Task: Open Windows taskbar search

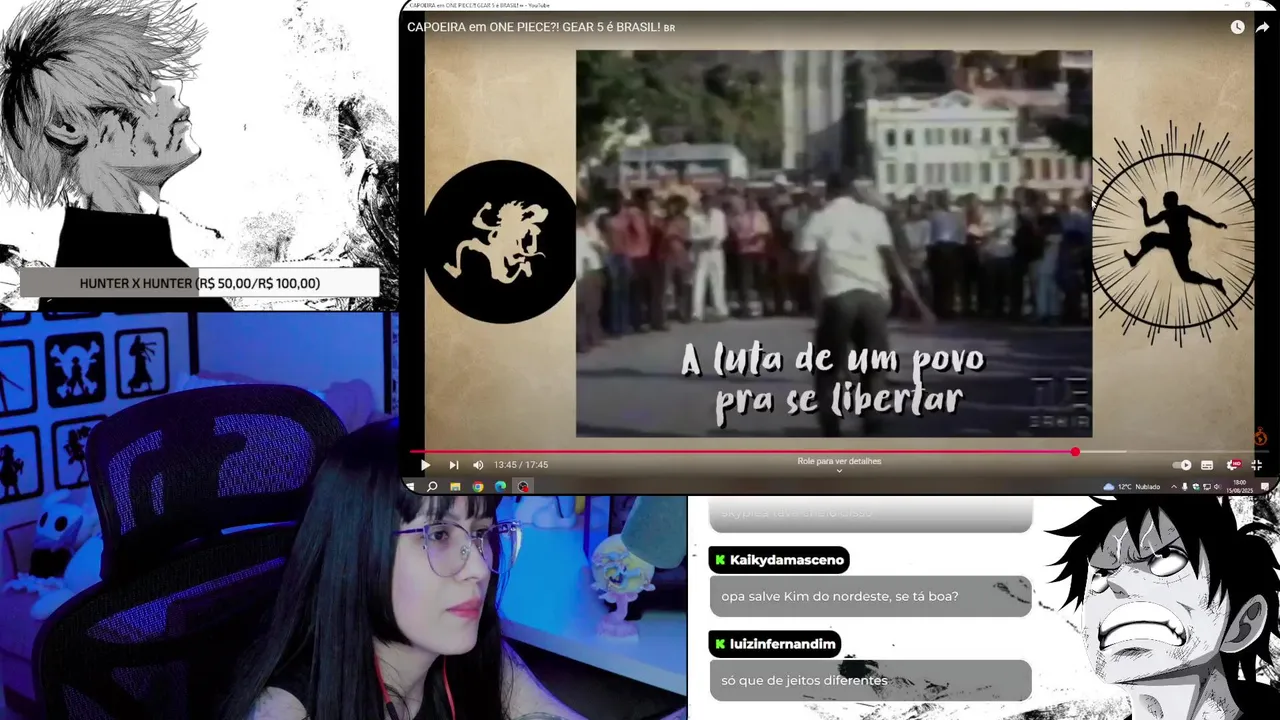Action: coord(432,487)
